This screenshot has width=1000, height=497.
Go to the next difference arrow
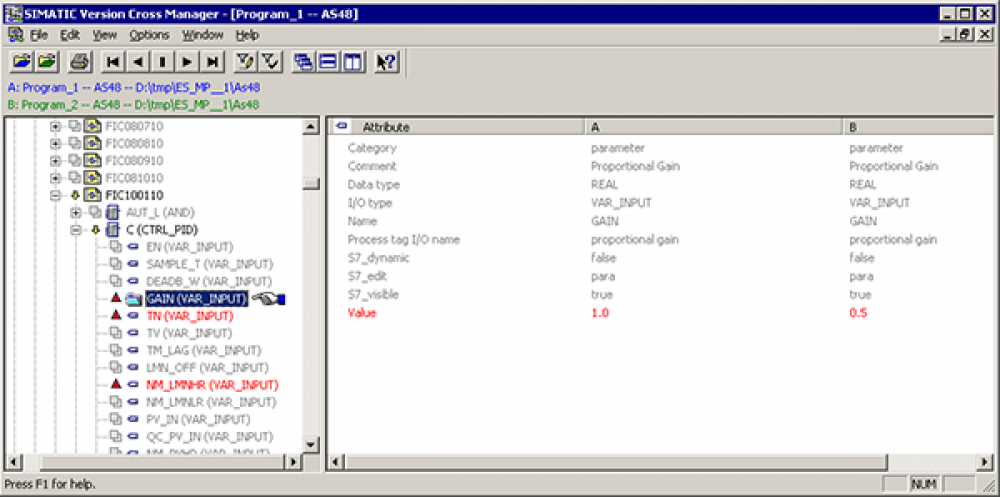(x=187, y=62)
